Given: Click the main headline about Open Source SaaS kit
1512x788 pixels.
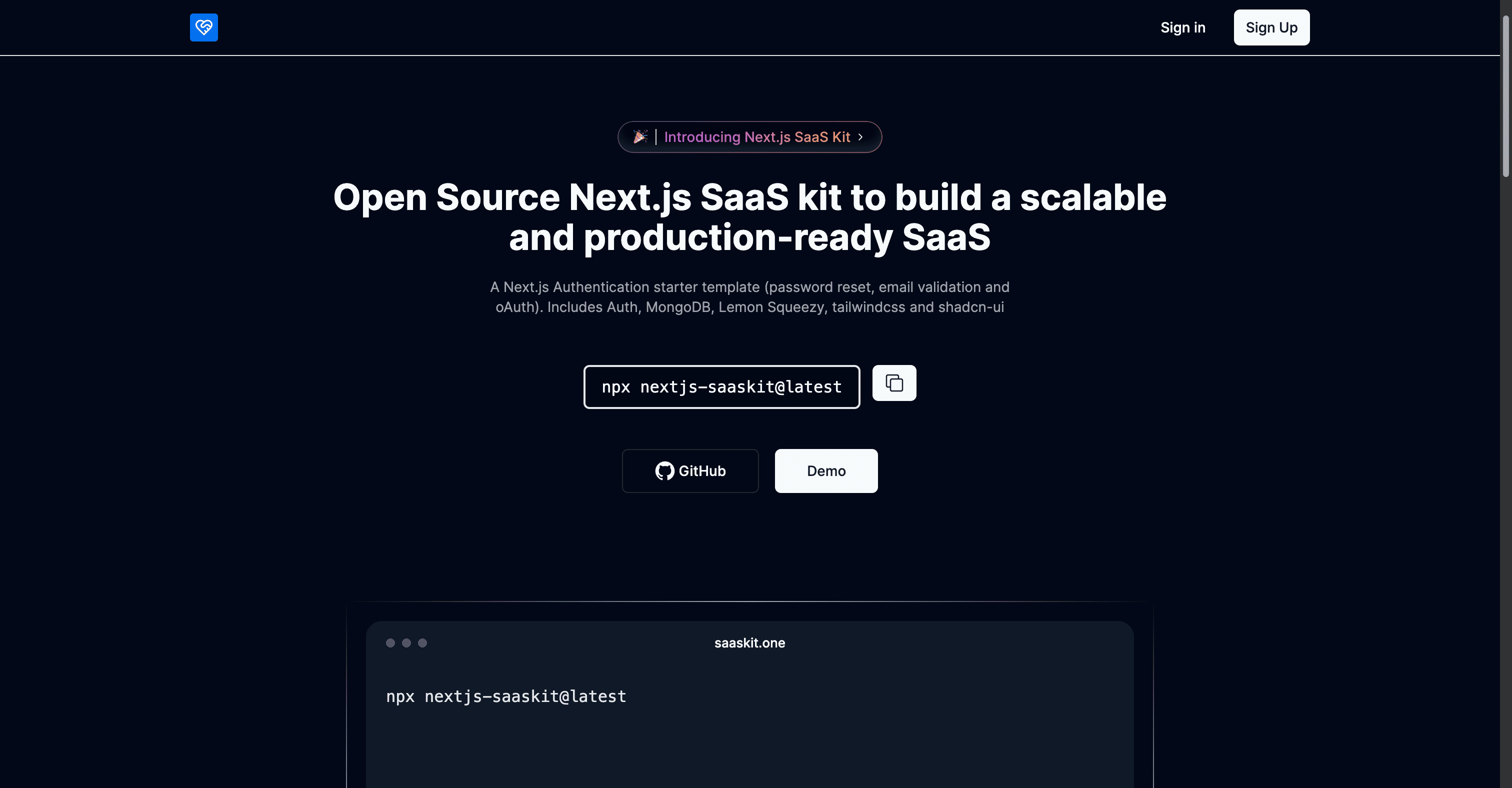Looking at the screenshot, I should pyautogui.click(x=749, y=217).
